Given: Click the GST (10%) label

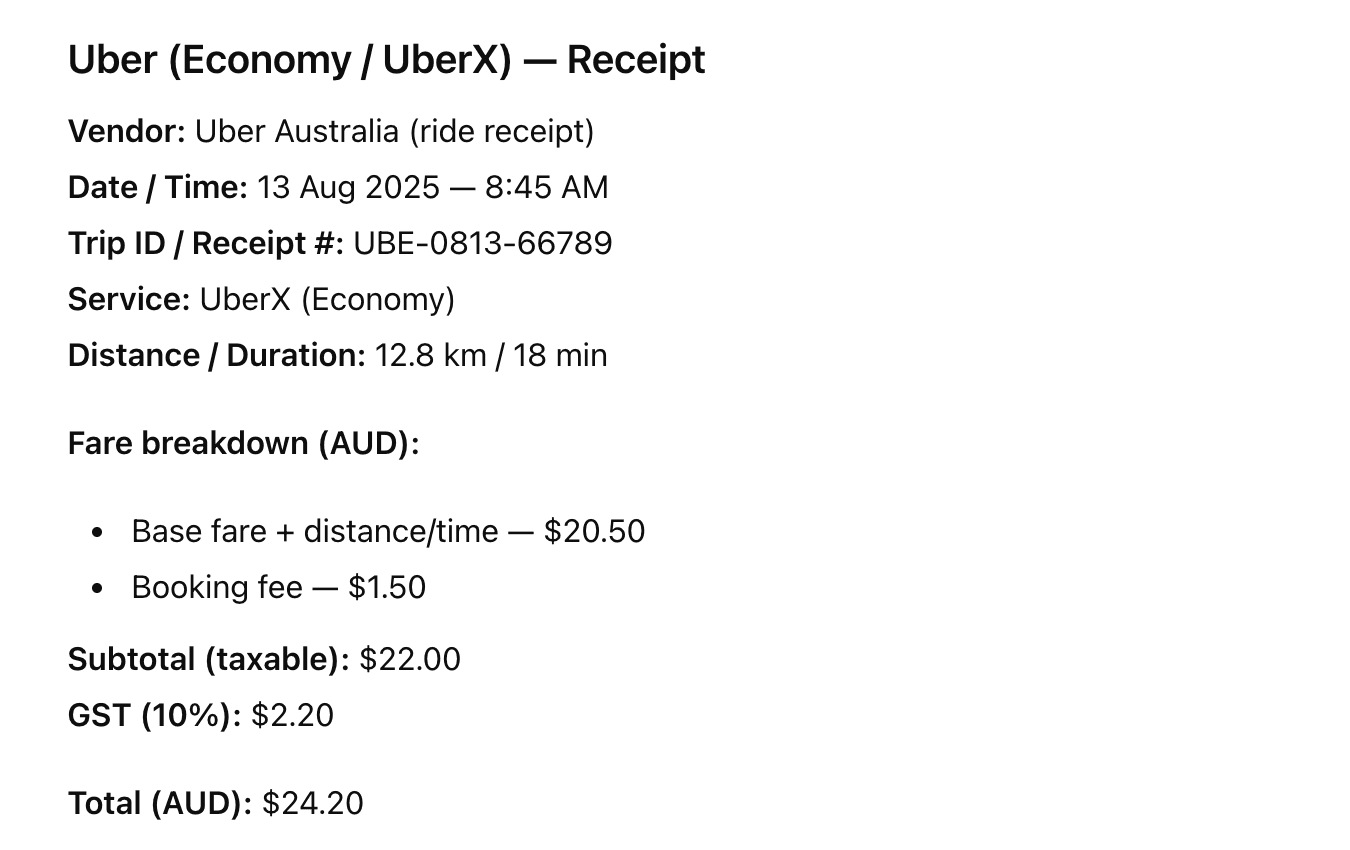Looking at the screenshot, I should click(154, 715).
